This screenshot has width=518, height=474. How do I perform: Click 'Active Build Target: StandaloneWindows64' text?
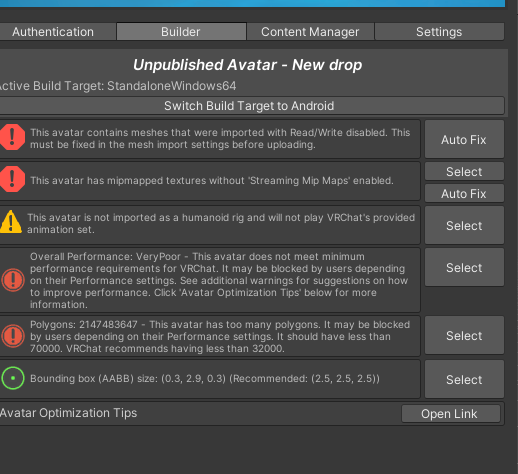click(118, 86)
